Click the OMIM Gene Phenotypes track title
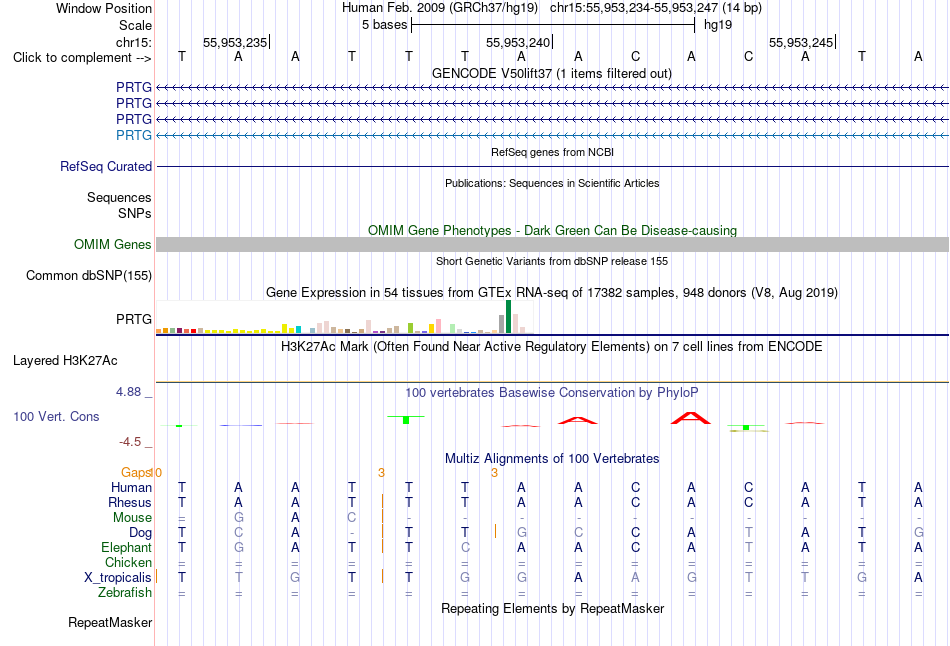Viewport: 950px width, 646px height. 553,230
